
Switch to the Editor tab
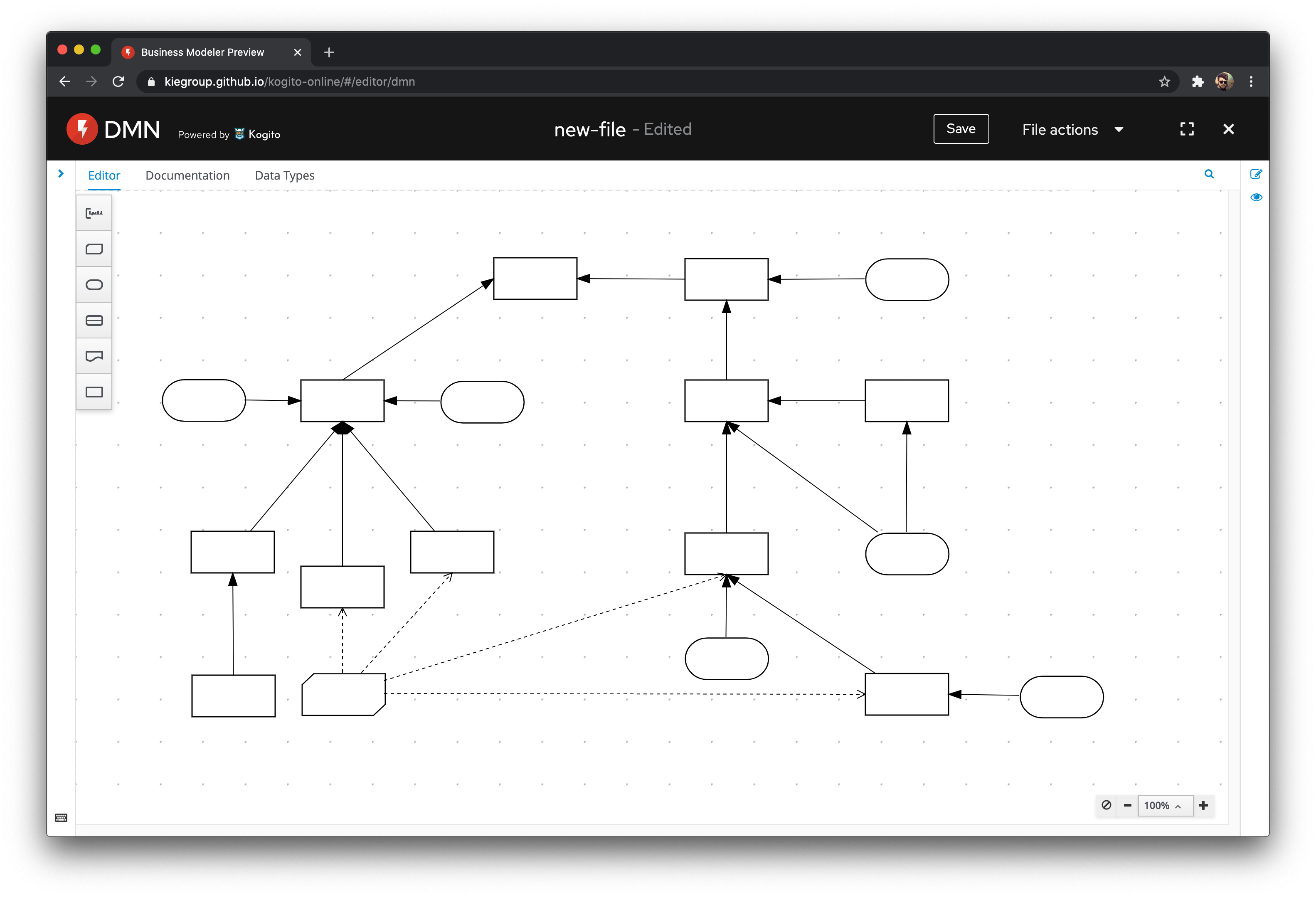click(104, 175)
